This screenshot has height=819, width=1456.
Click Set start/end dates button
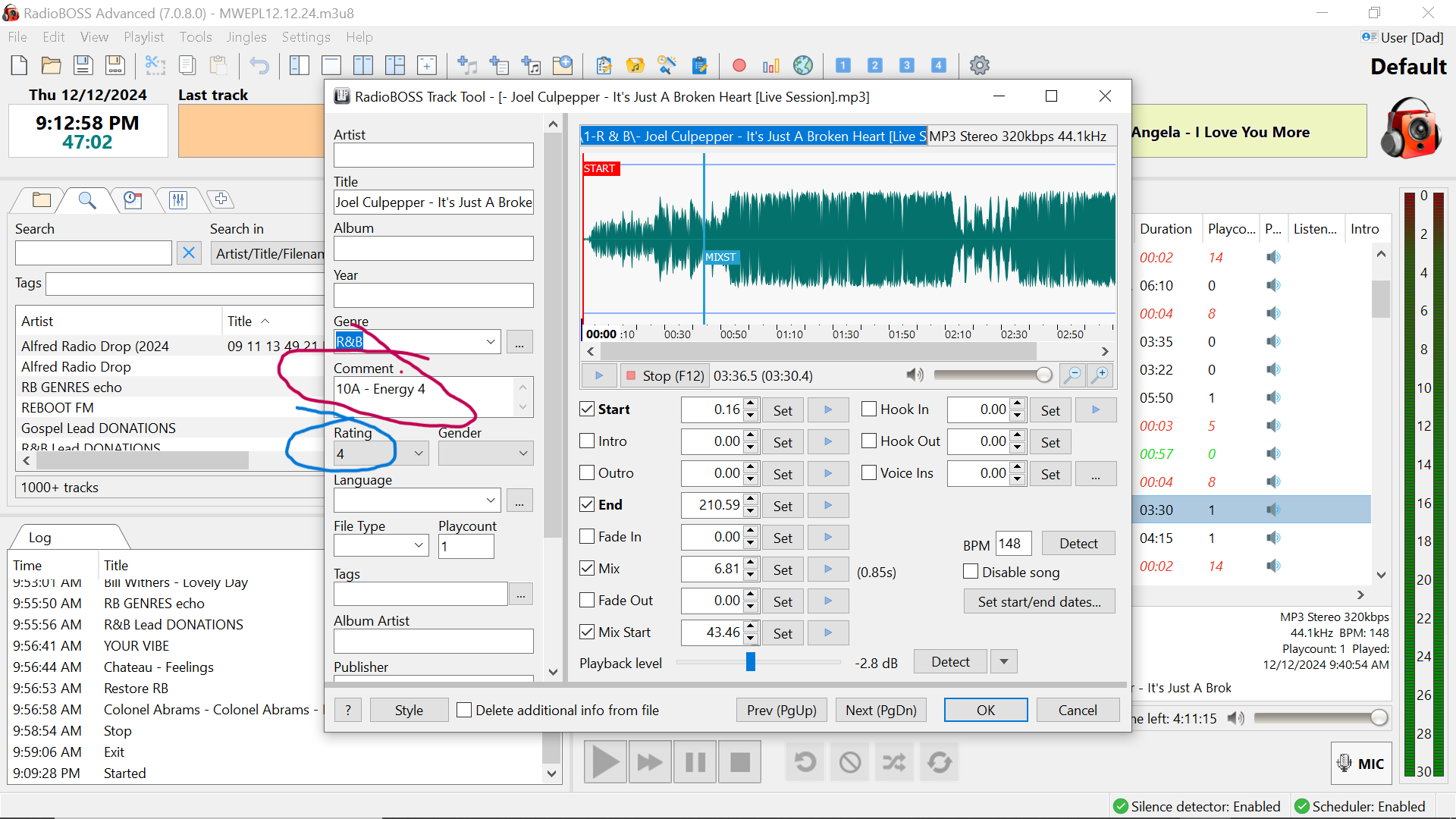(x=1039, y=601)
